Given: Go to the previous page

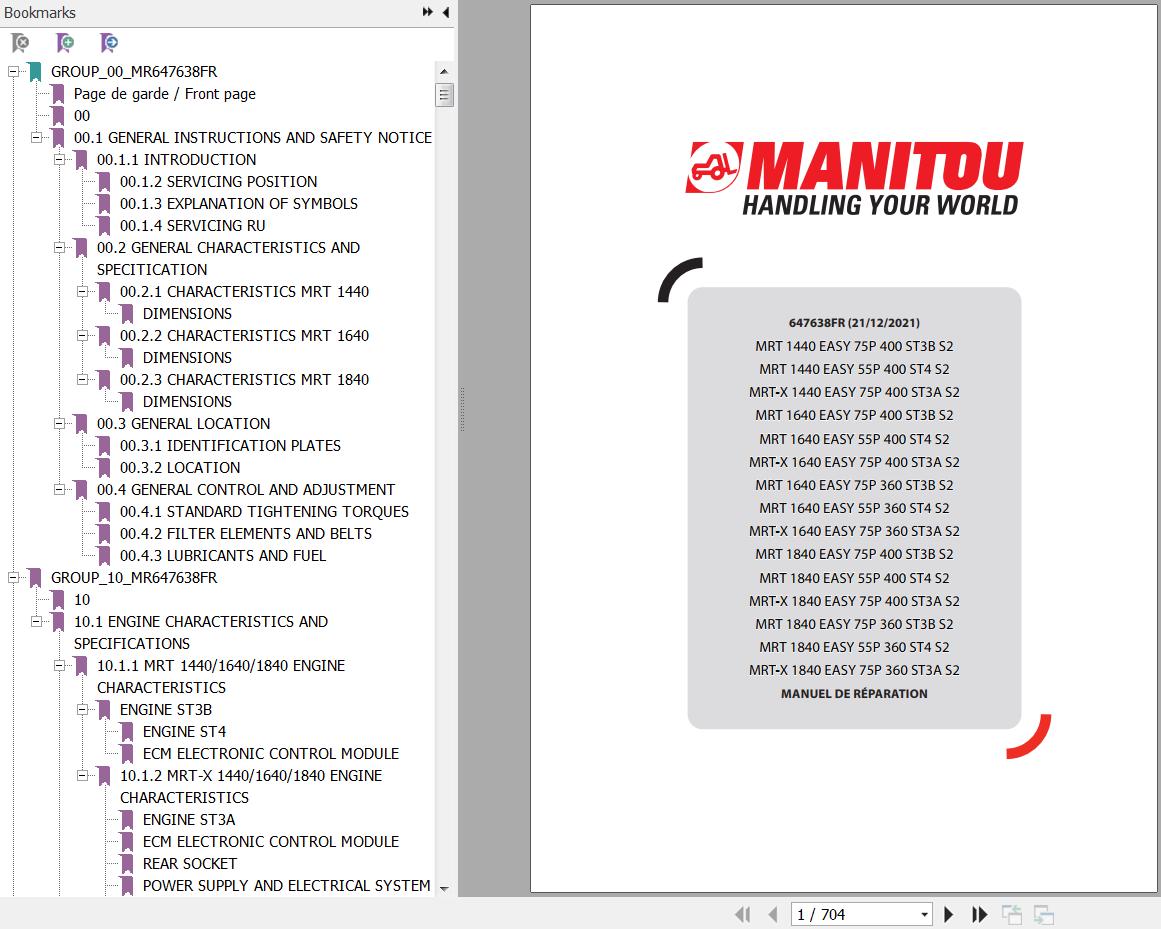Looking at the screenshot, I should click(x=773, y=914).
